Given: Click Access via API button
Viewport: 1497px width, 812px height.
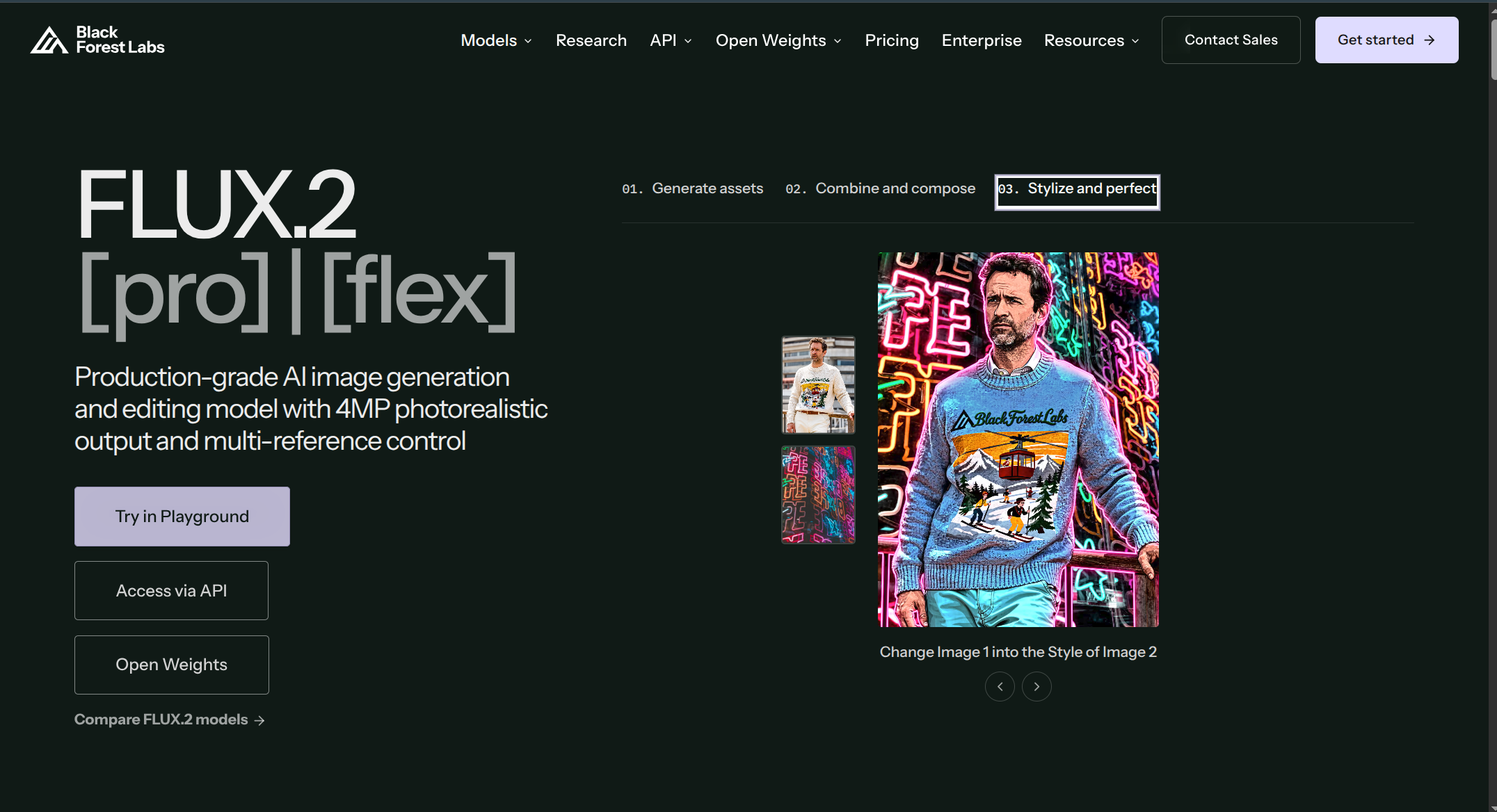Looking at the screenshot, I should [171, 591].
